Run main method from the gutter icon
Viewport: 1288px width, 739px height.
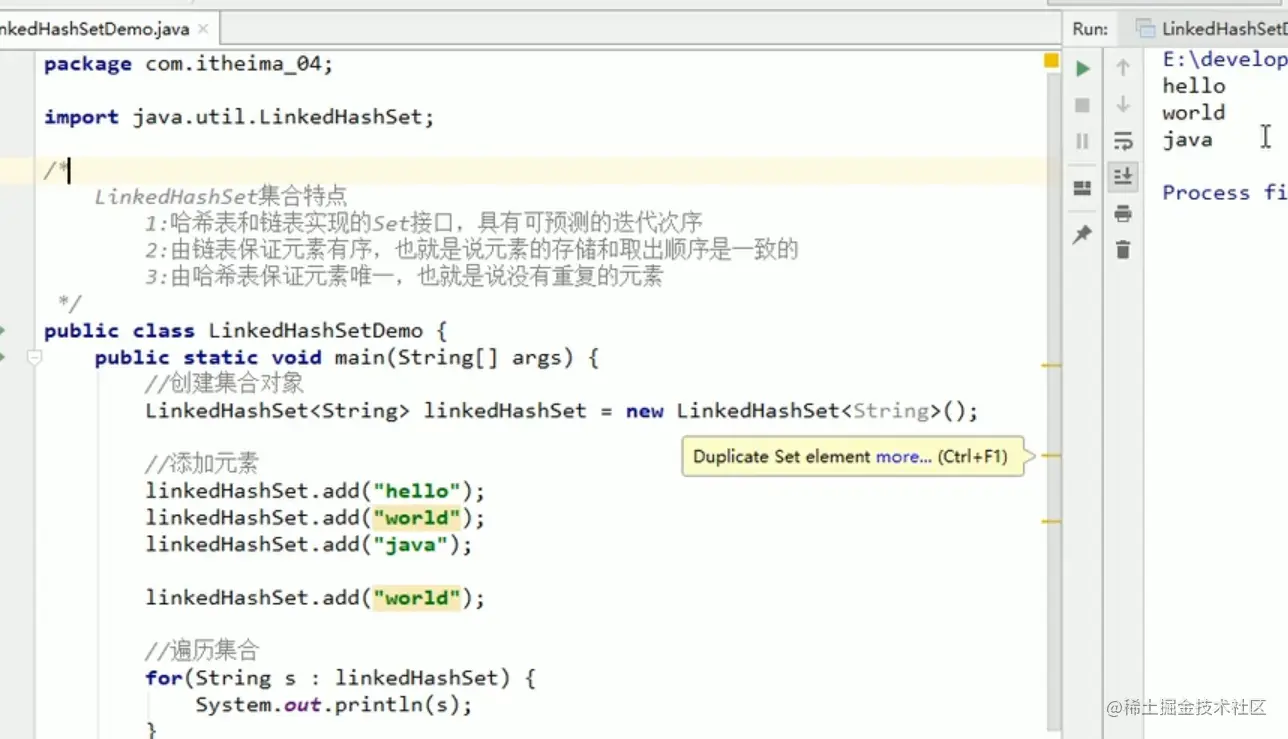point(3,357)
